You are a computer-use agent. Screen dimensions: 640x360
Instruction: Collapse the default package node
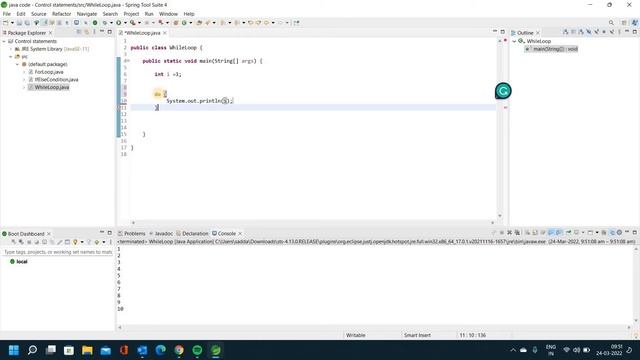click(x=18, y=64)
